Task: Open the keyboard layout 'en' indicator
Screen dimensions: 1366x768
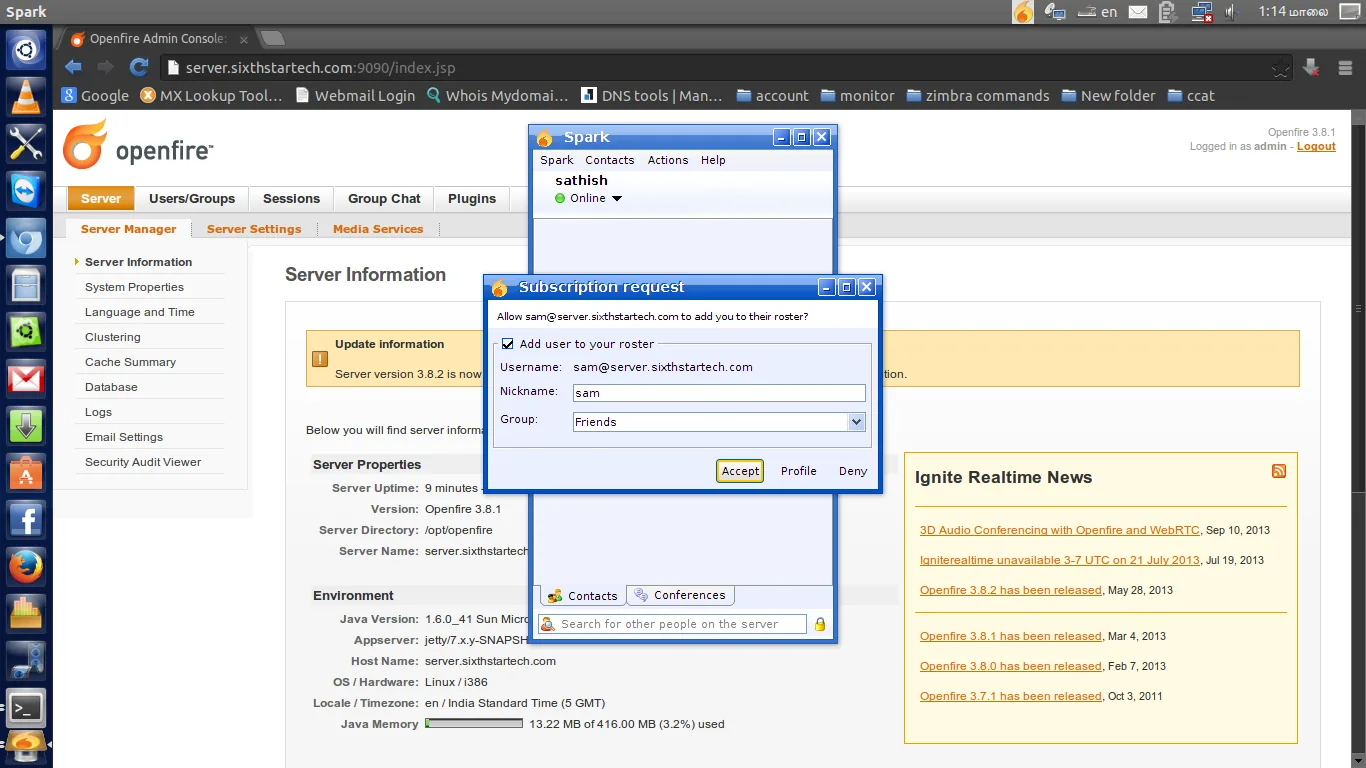Action: 1096,12
